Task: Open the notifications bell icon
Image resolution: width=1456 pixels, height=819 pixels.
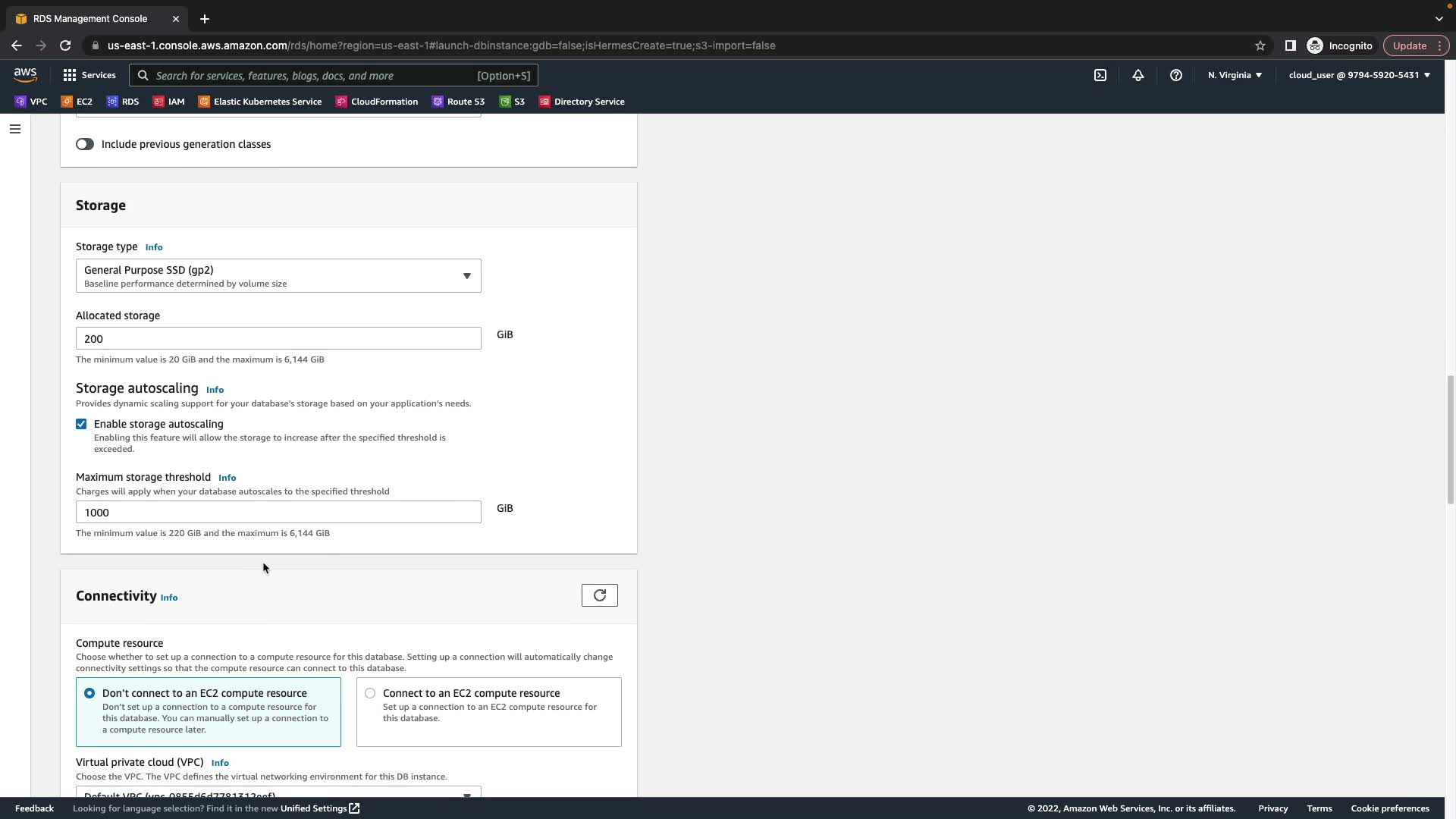Action: click(x=1137, y=75)
